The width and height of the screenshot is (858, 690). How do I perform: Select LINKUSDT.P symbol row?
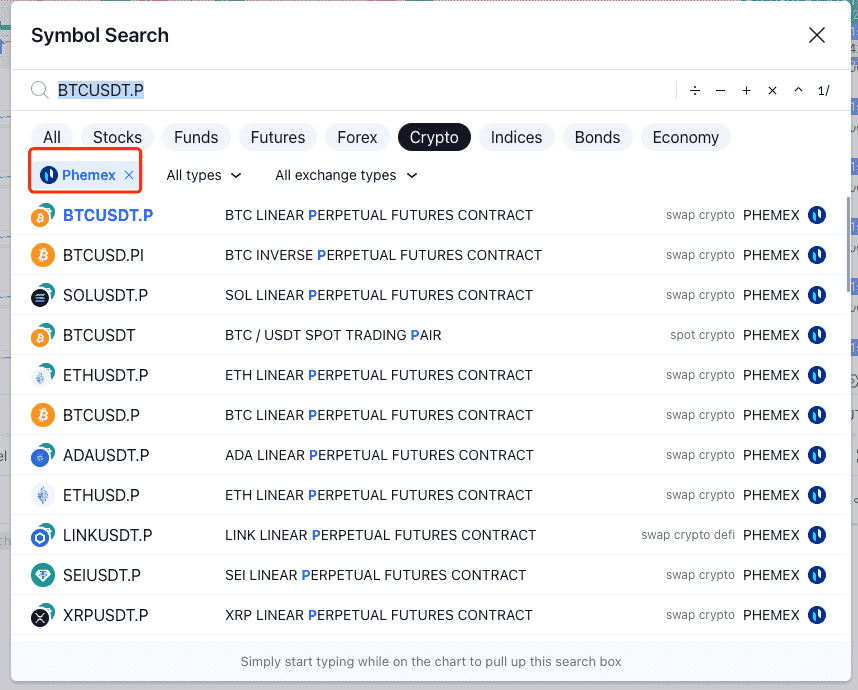pos(428,535)
